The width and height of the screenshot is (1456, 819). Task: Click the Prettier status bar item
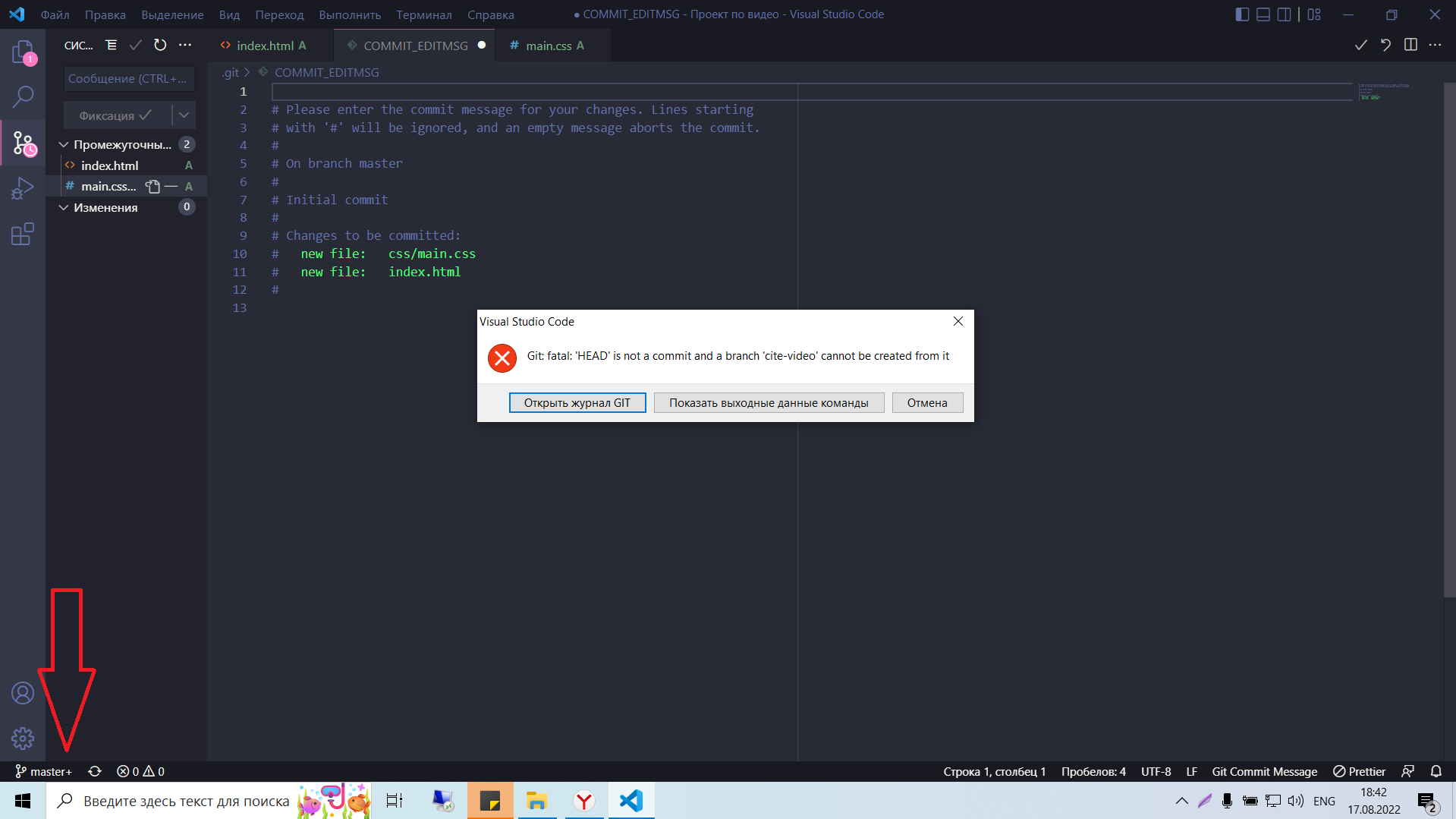(1360, 771)
